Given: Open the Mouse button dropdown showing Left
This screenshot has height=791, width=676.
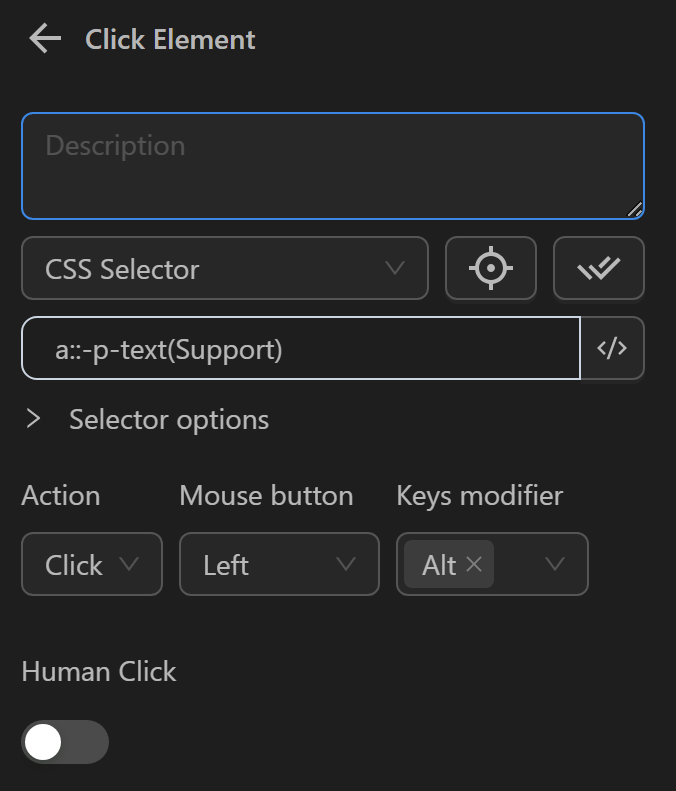Looking at the screenshot, I should click(x=279, y=565).
